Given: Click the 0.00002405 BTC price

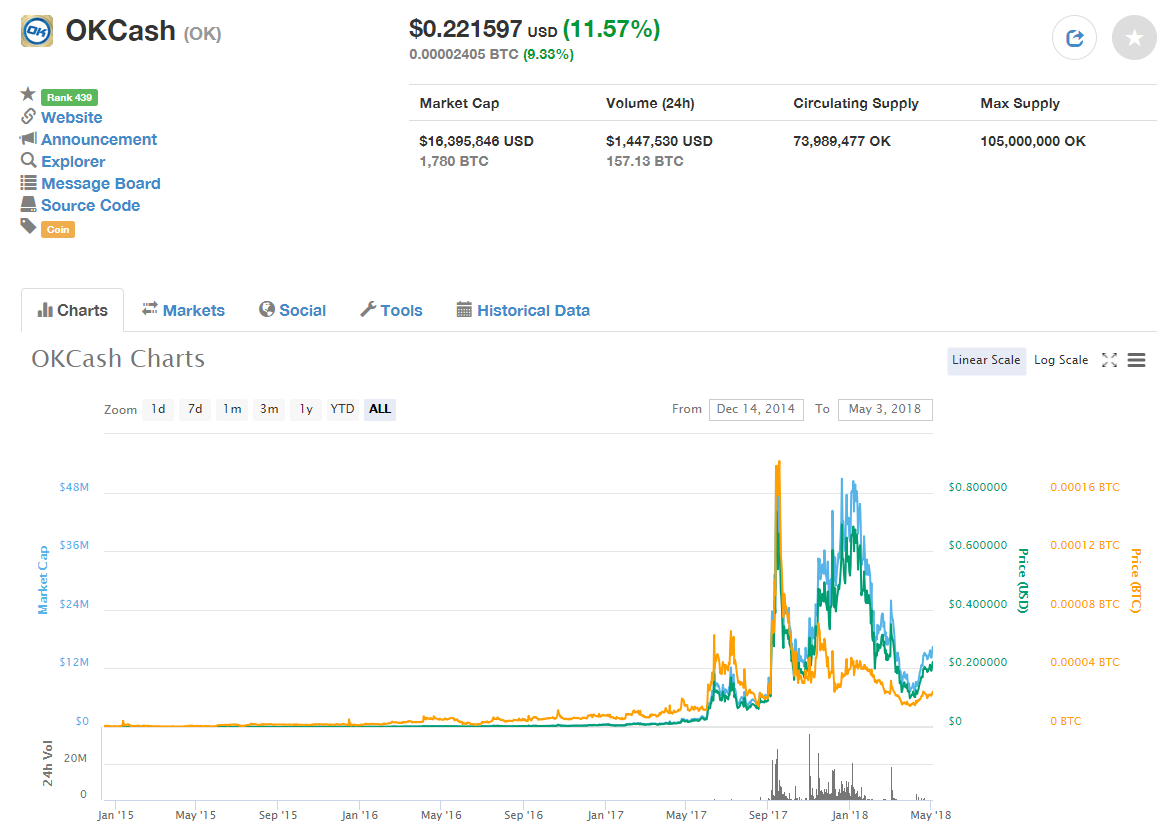Looking at the screenshot, I should (x=463, y=54).
